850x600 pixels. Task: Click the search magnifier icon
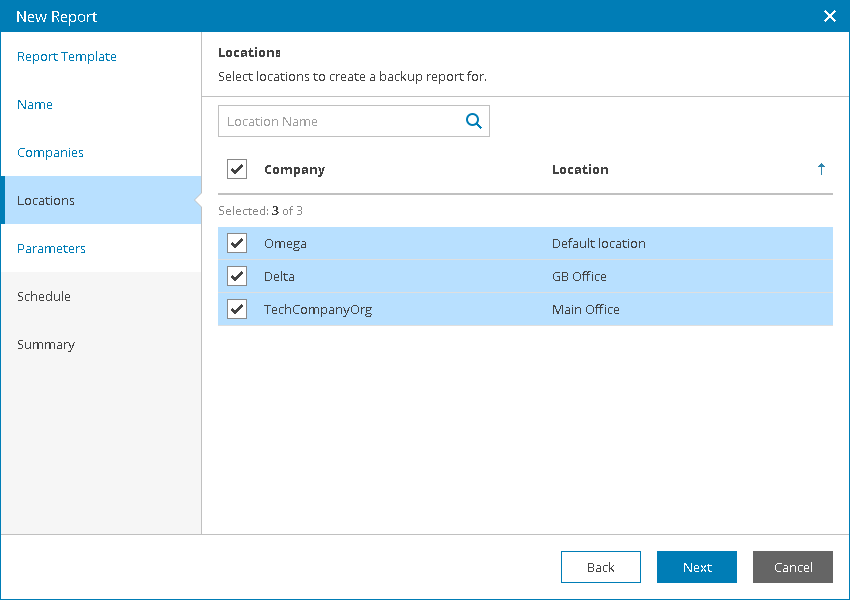click(474, 121)
